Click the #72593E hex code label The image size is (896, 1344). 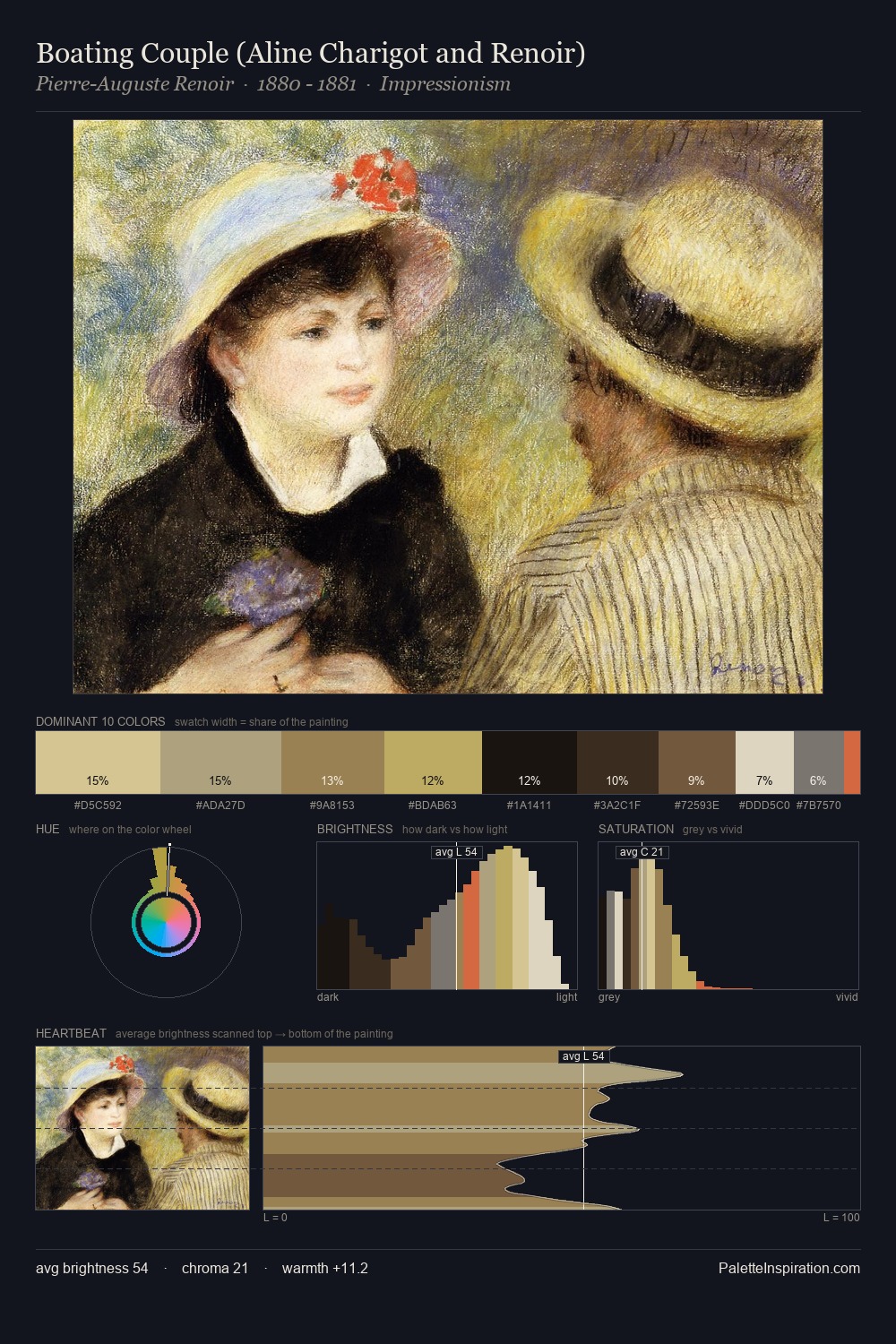click(697, 806)
